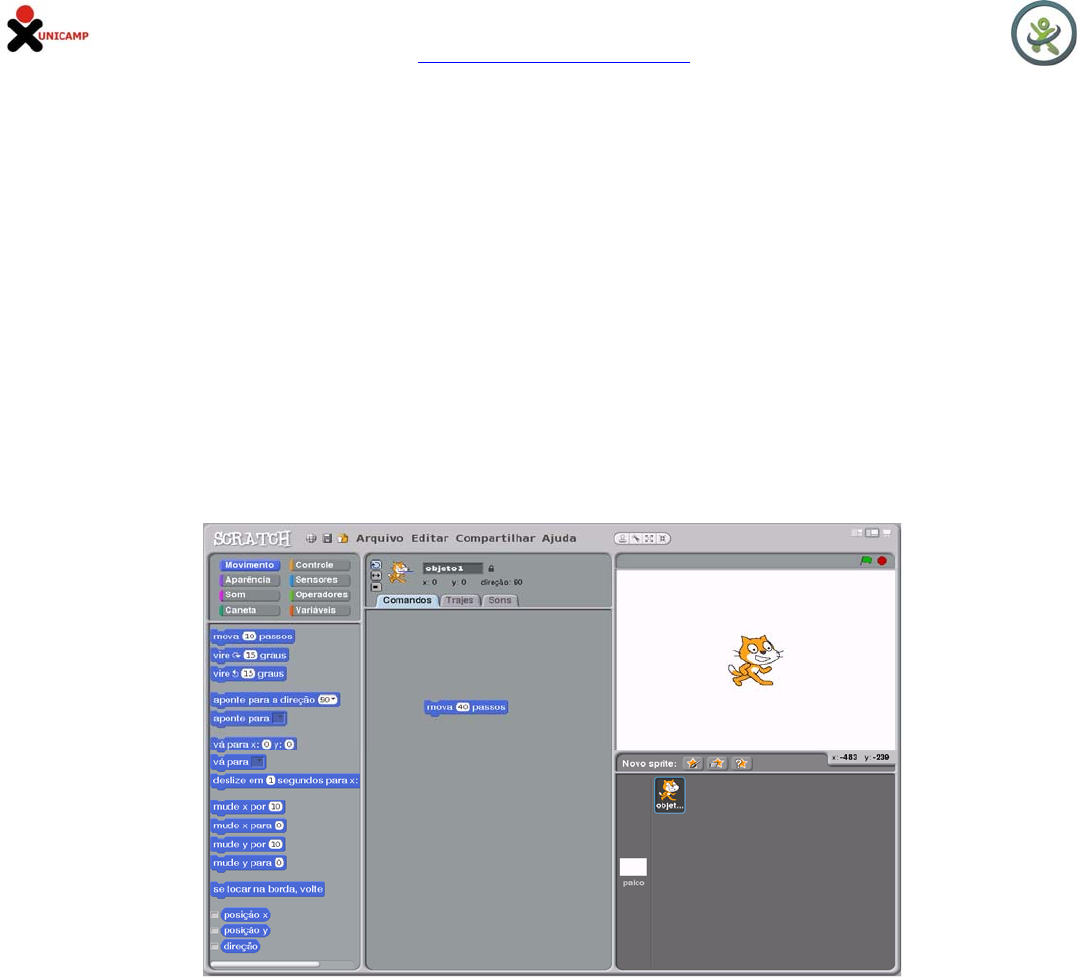
Task: Start presentation mode
Action: [x=887, y=533]
